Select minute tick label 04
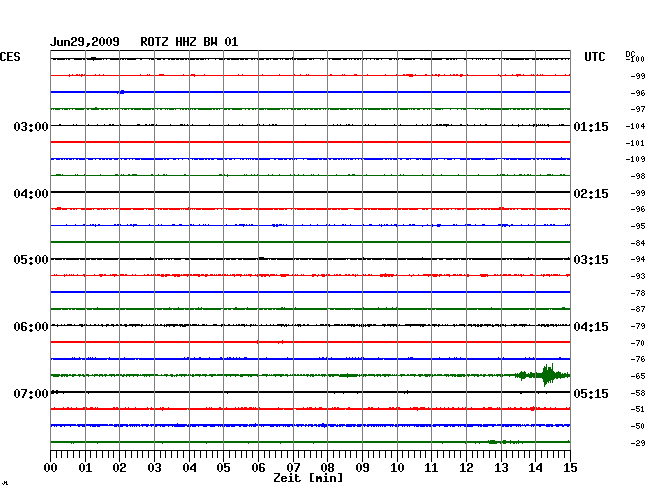Viewport: 650px width, 494px height. pyautogui.click(x=189, y=468)
